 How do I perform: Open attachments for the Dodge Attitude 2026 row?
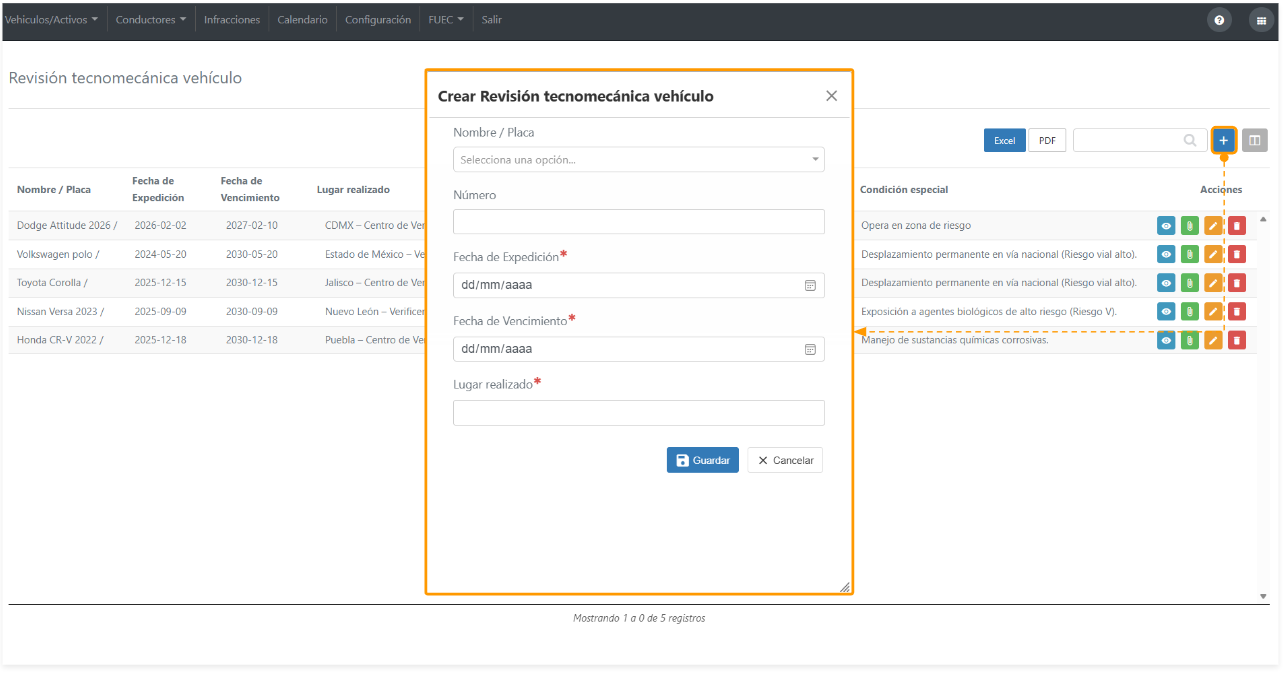click(1190, 226)
